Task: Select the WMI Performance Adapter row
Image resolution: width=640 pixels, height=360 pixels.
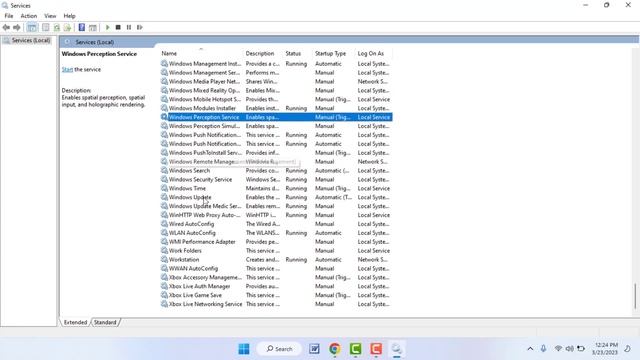Action: (276, 242)
